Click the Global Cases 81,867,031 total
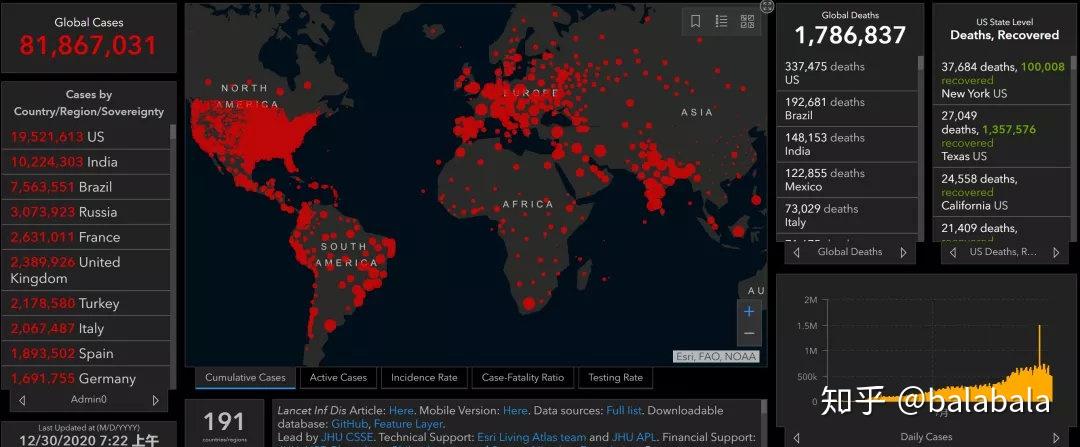The width and height of the screenshot is (1080, 447). pos(88,45)
